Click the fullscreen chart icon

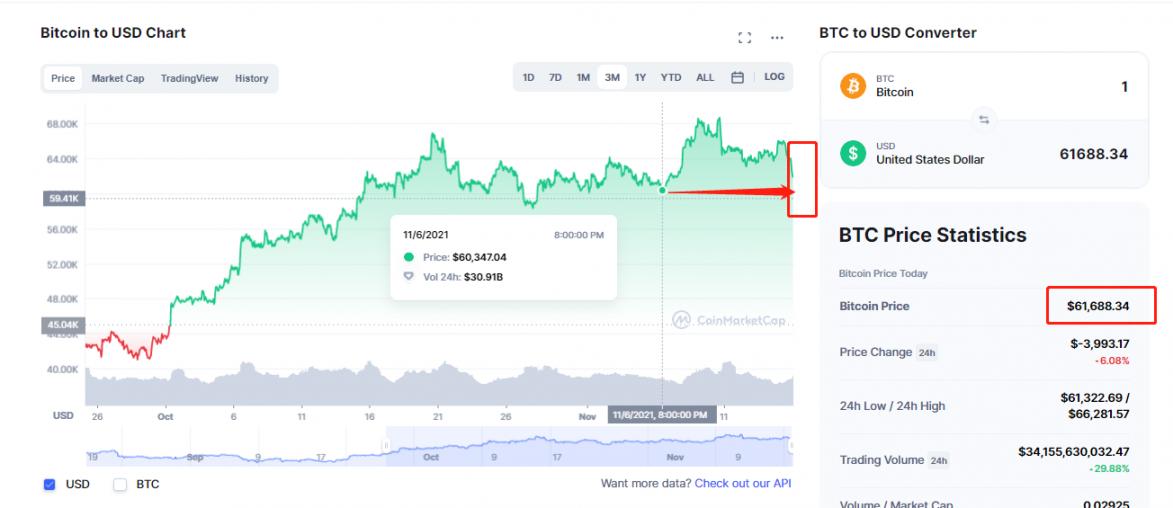[x=744, y=38]
